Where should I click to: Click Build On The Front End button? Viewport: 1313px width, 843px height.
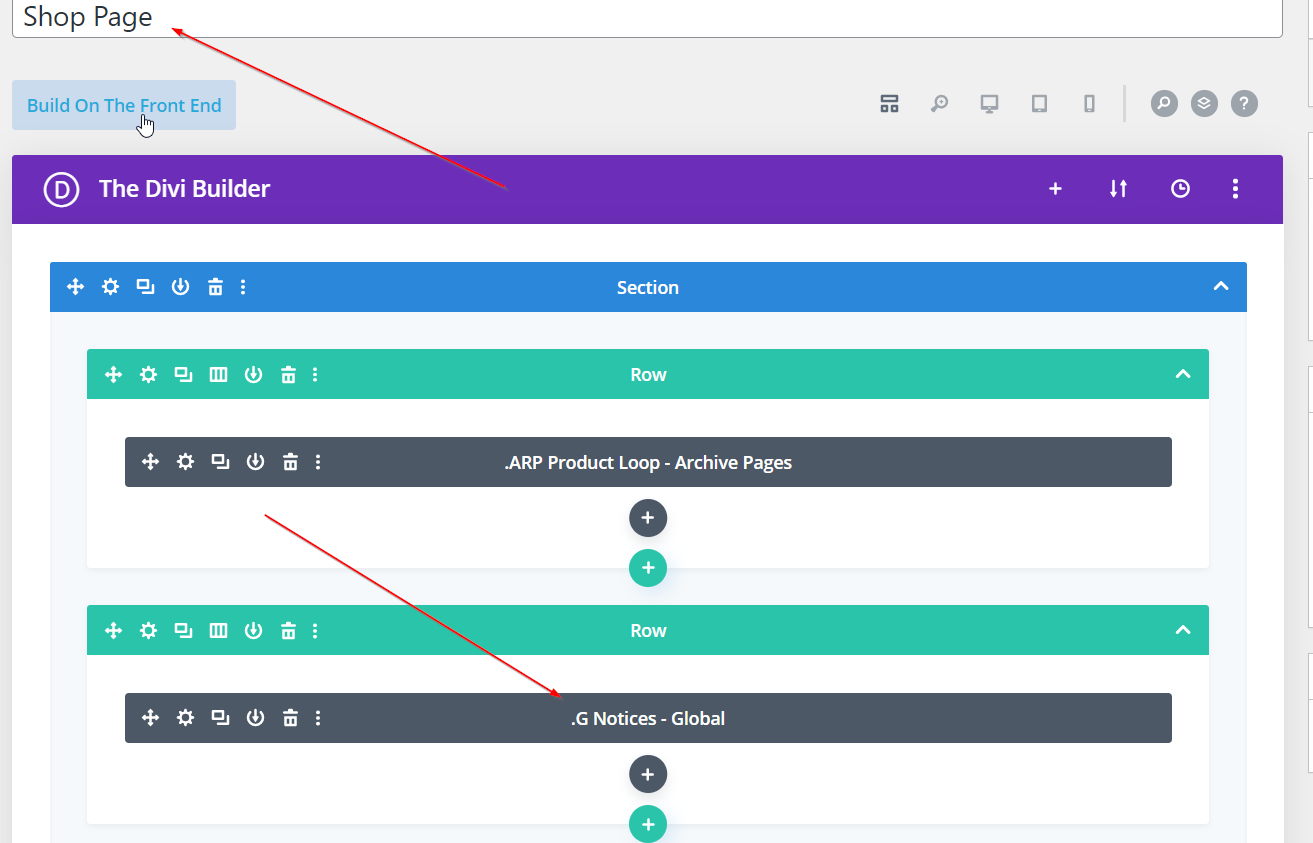pos(124,105)
